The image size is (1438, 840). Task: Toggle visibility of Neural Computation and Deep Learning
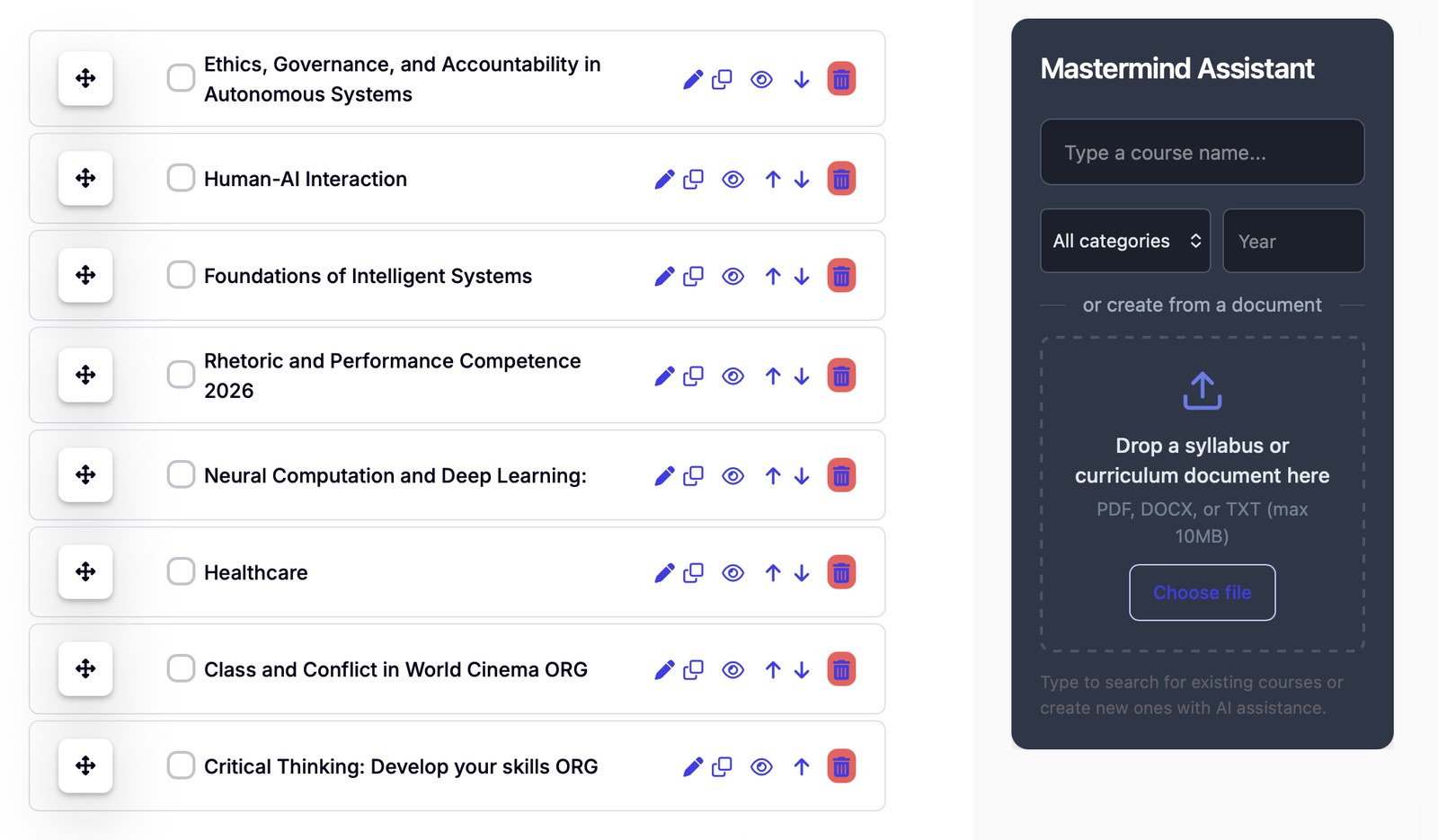(x=733, y=476)
